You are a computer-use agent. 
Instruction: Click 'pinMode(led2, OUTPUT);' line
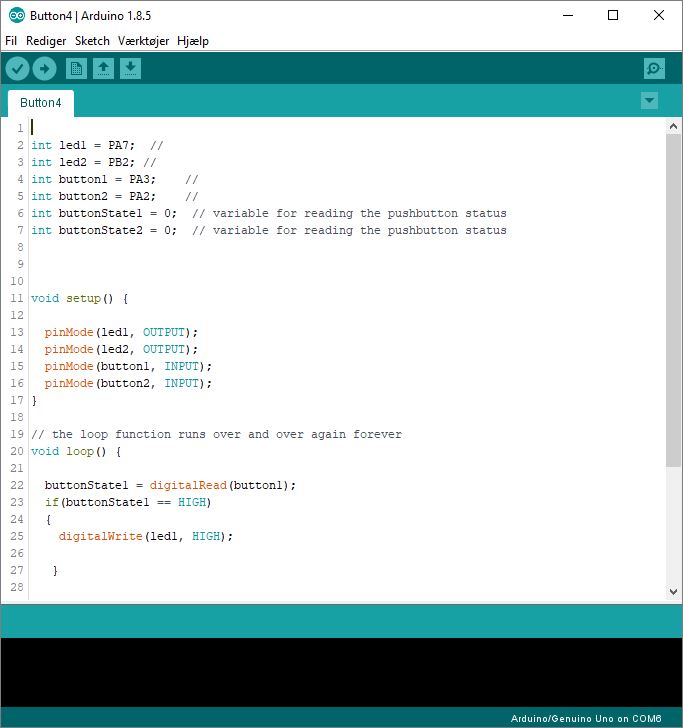point(121,349)
